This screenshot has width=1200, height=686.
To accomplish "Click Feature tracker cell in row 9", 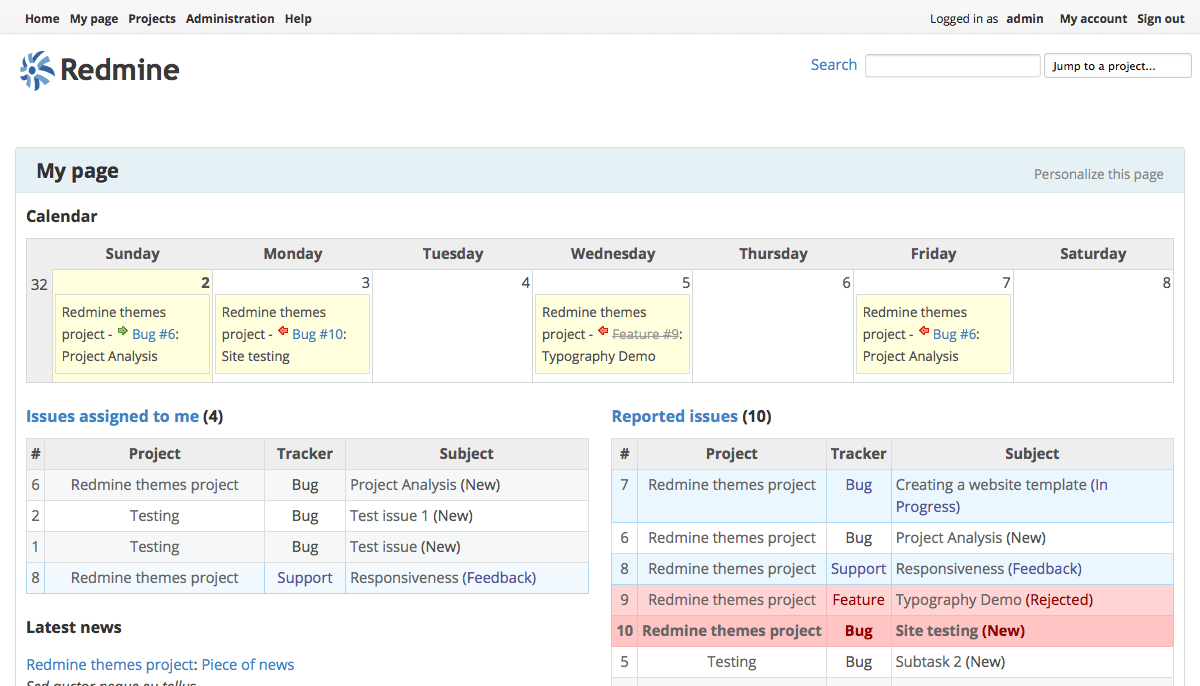I will 858,599.
